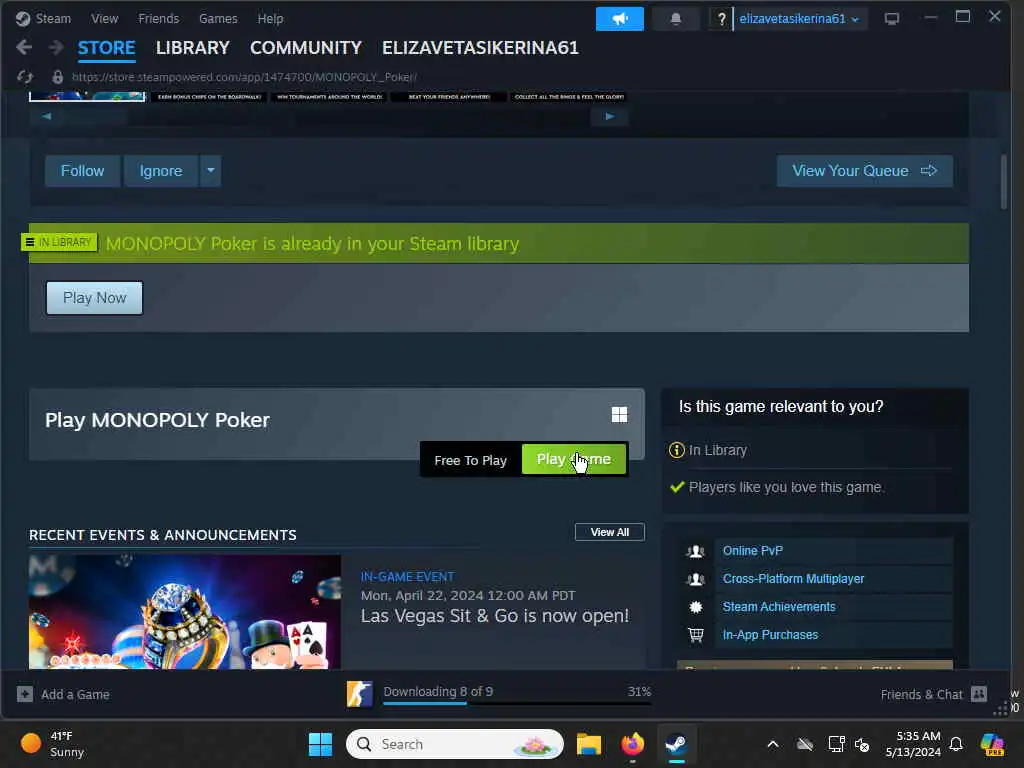This screenshot has width=1024, height=768.
Task: Open Windows Start menu
Action: tap(320, 744)
